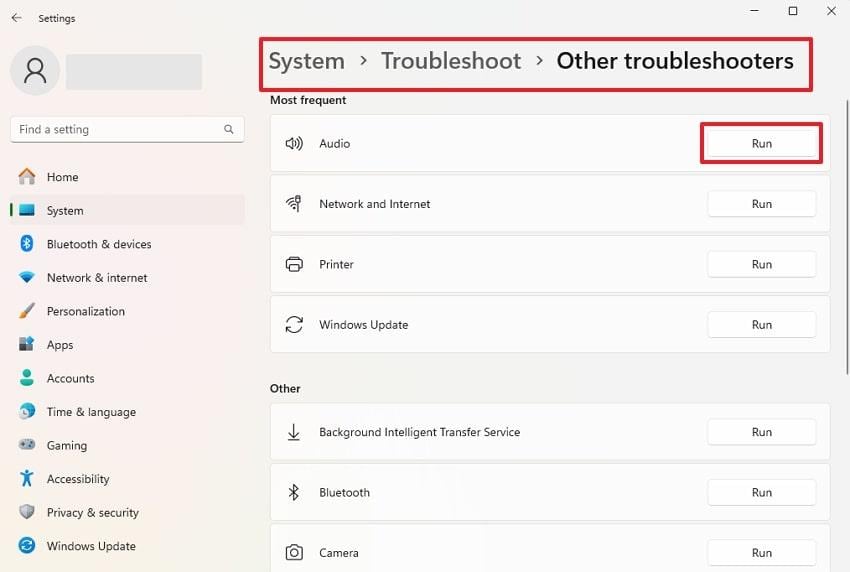Run the Bluetooth troubleshooter
The image size is (850, 572).
(x=762, y=492)
